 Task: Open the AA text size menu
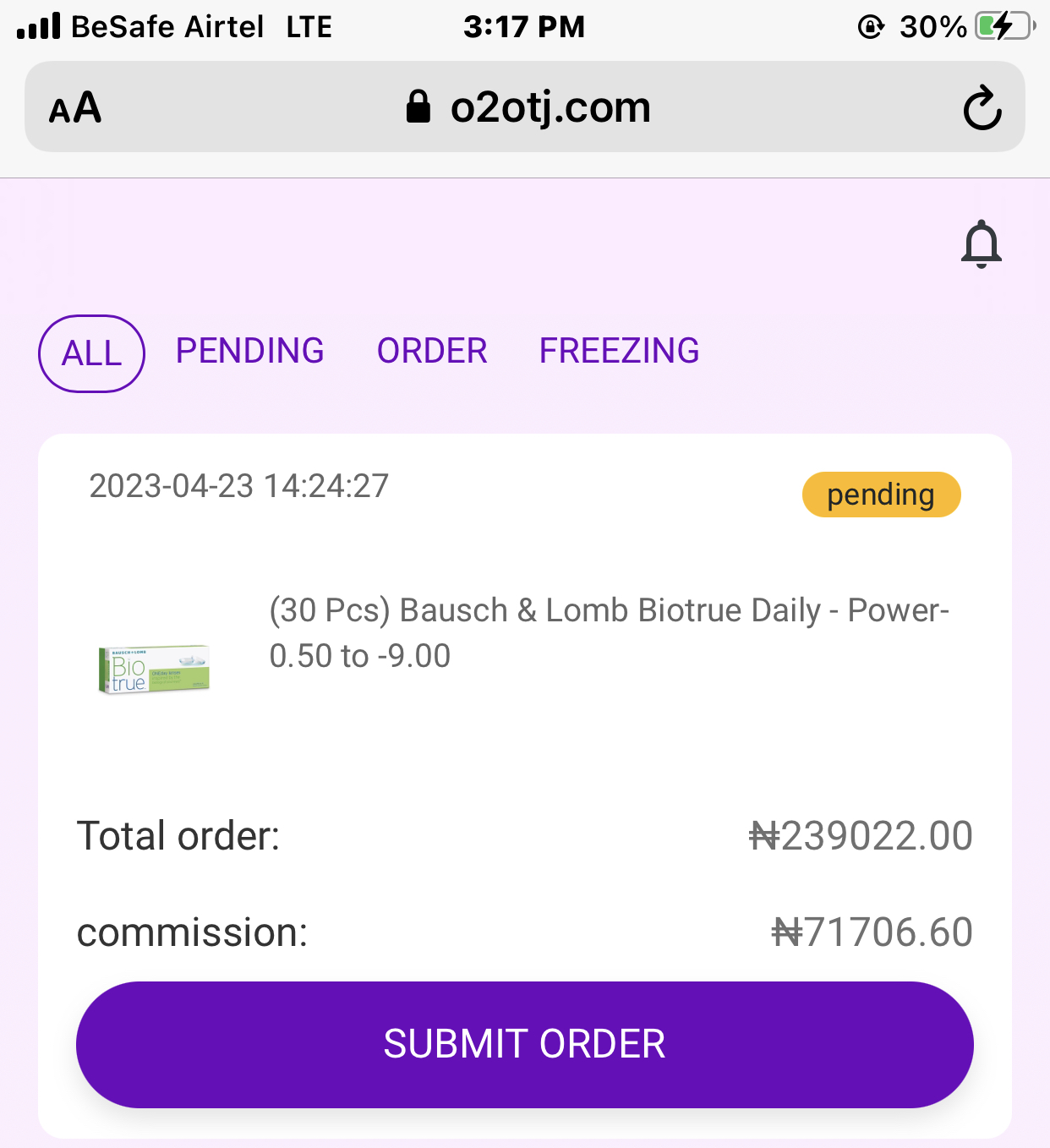tap(75, 108)
